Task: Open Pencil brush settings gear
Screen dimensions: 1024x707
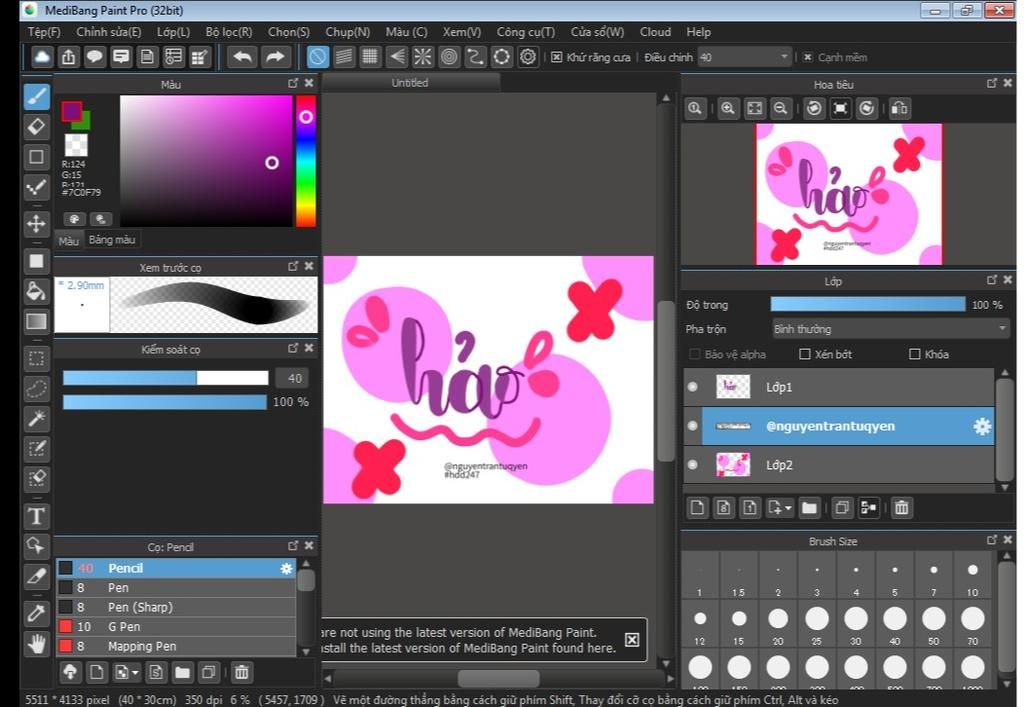Action: pyautogui.click(x=286, y=569)
